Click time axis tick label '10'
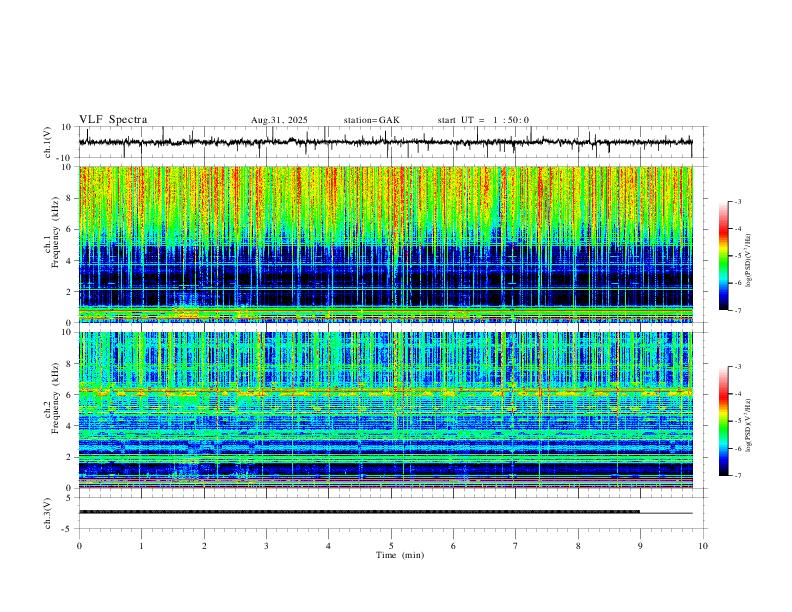Viewport: 792px width, 612px height. click(x=703, y=546)
